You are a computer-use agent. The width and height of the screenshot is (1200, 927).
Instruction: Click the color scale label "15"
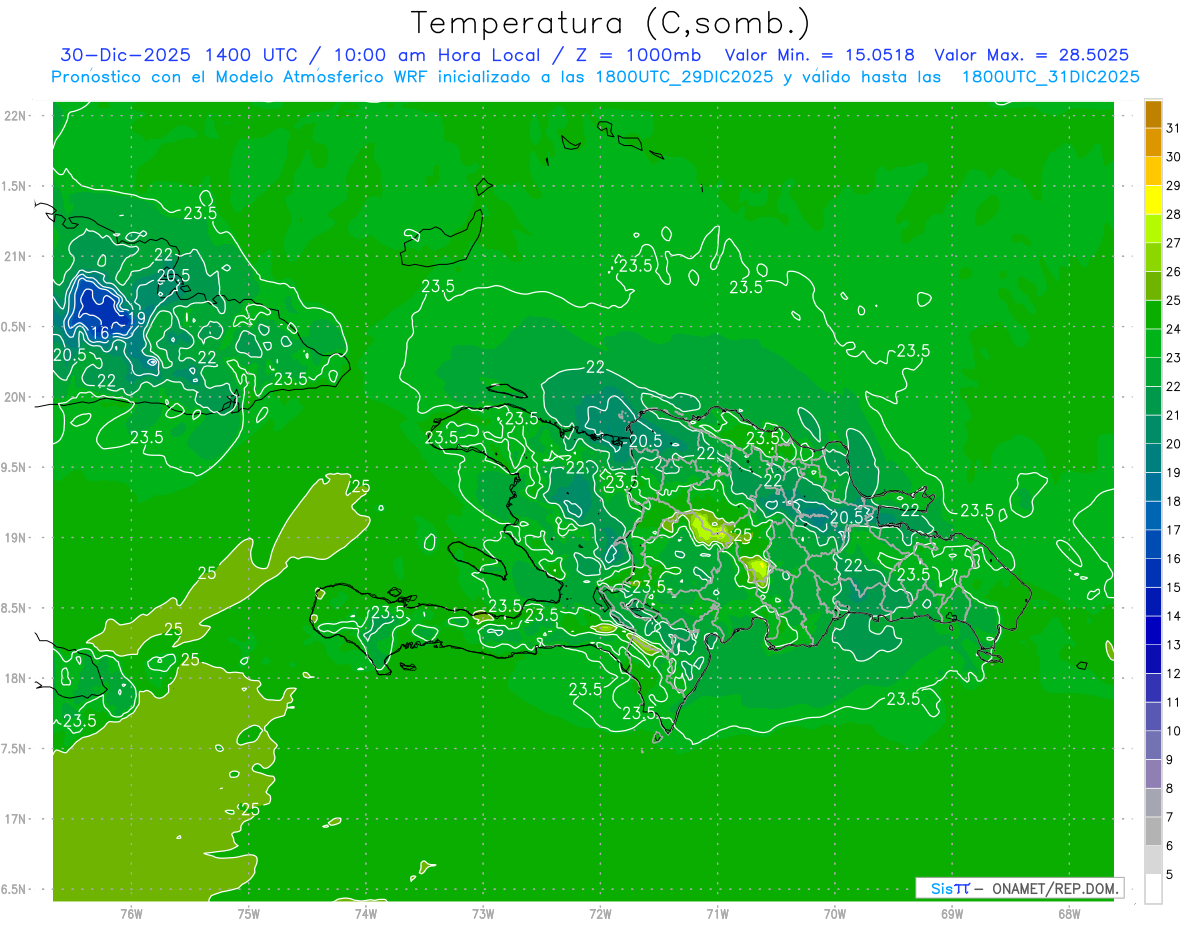pyautogui.click(x=1174, y=588)
